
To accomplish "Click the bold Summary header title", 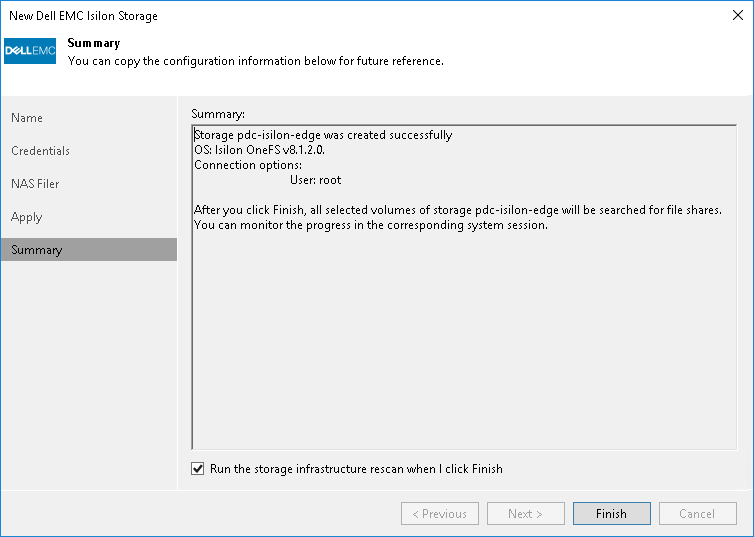I will coord(94,43).
